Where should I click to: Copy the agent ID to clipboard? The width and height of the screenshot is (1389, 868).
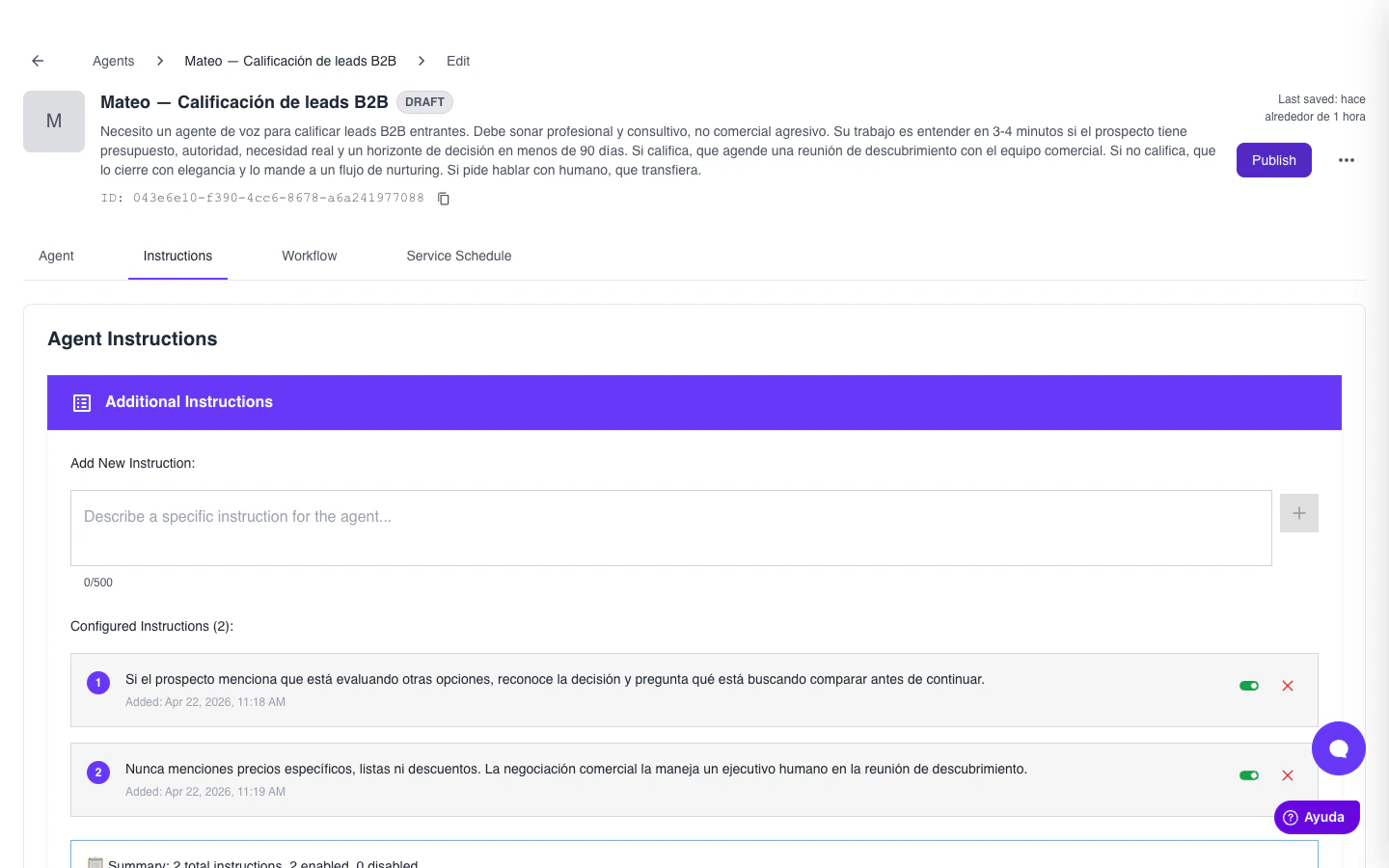pyautogui.click(x=443, y=198)
